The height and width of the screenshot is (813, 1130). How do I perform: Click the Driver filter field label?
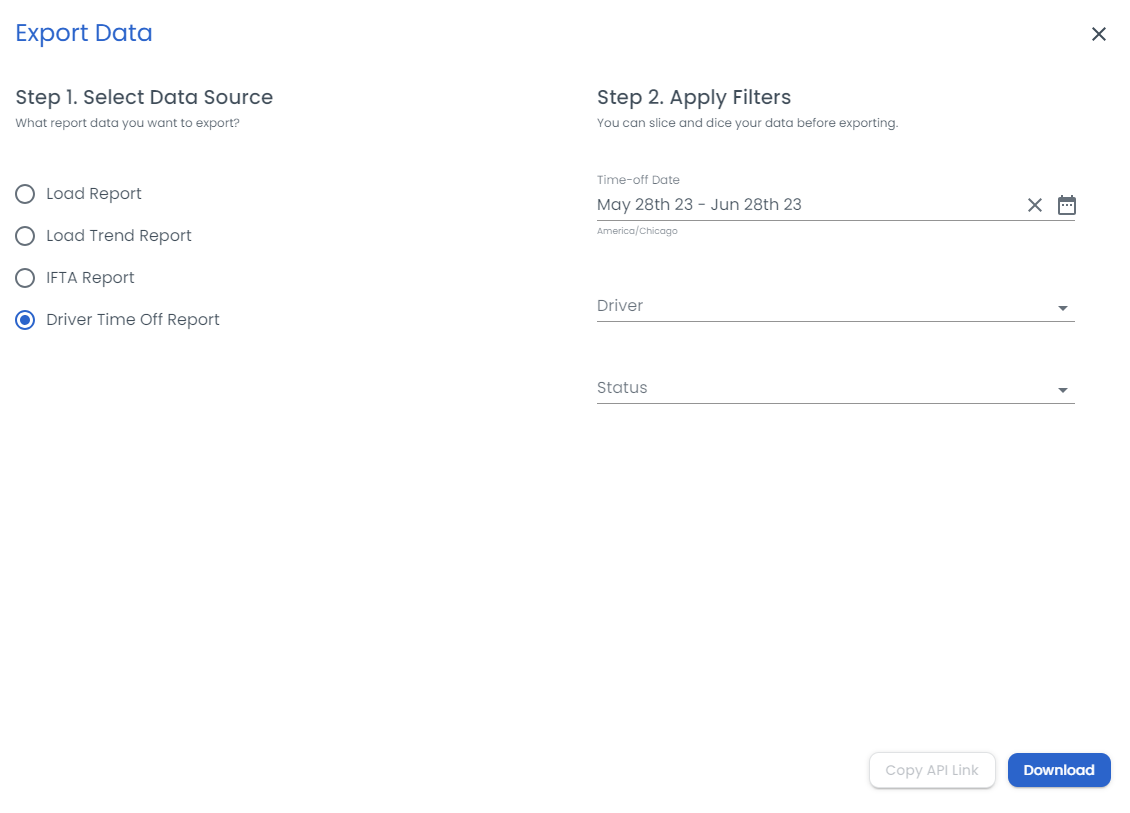click(x=620, y=306)
